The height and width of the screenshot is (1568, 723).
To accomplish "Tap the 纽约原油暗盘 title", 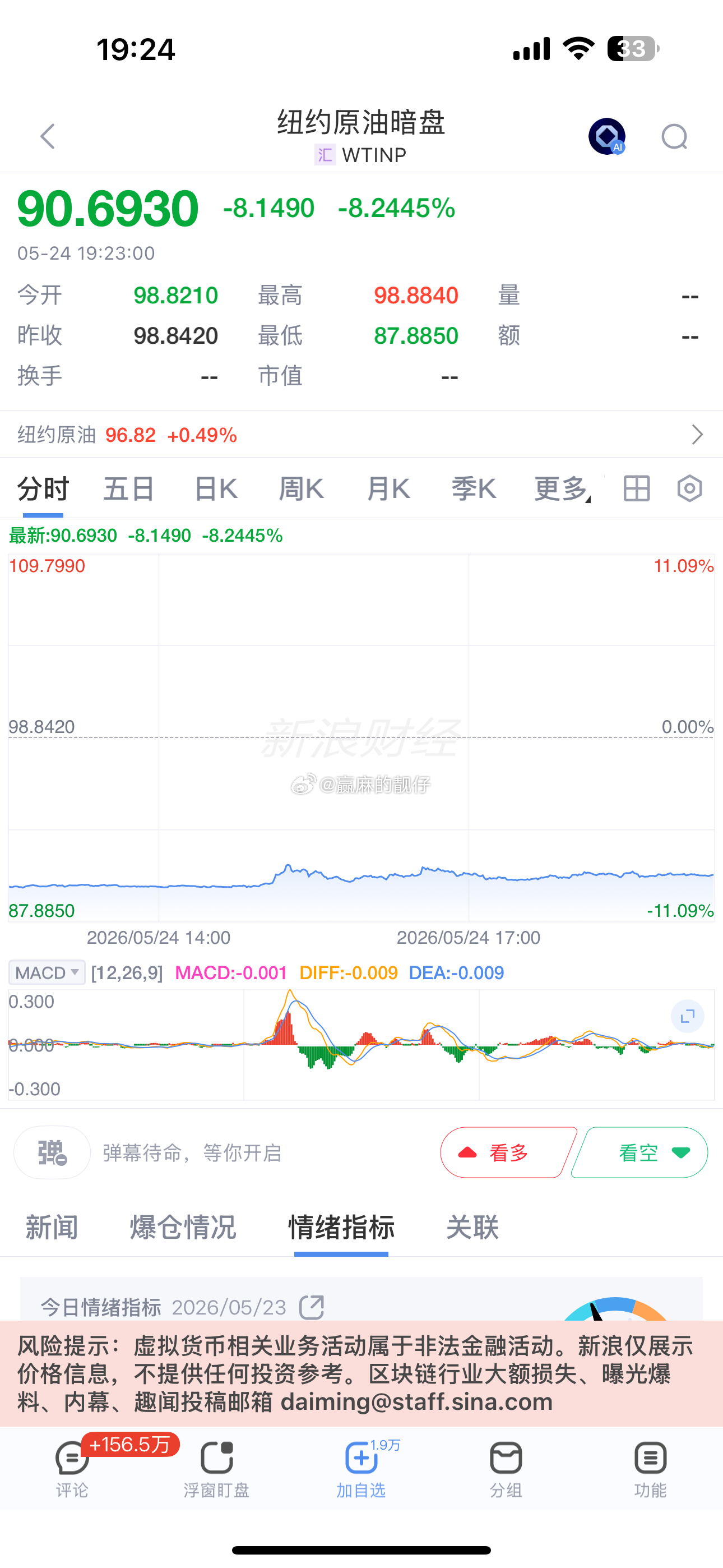I will click(x=361, y=122).
